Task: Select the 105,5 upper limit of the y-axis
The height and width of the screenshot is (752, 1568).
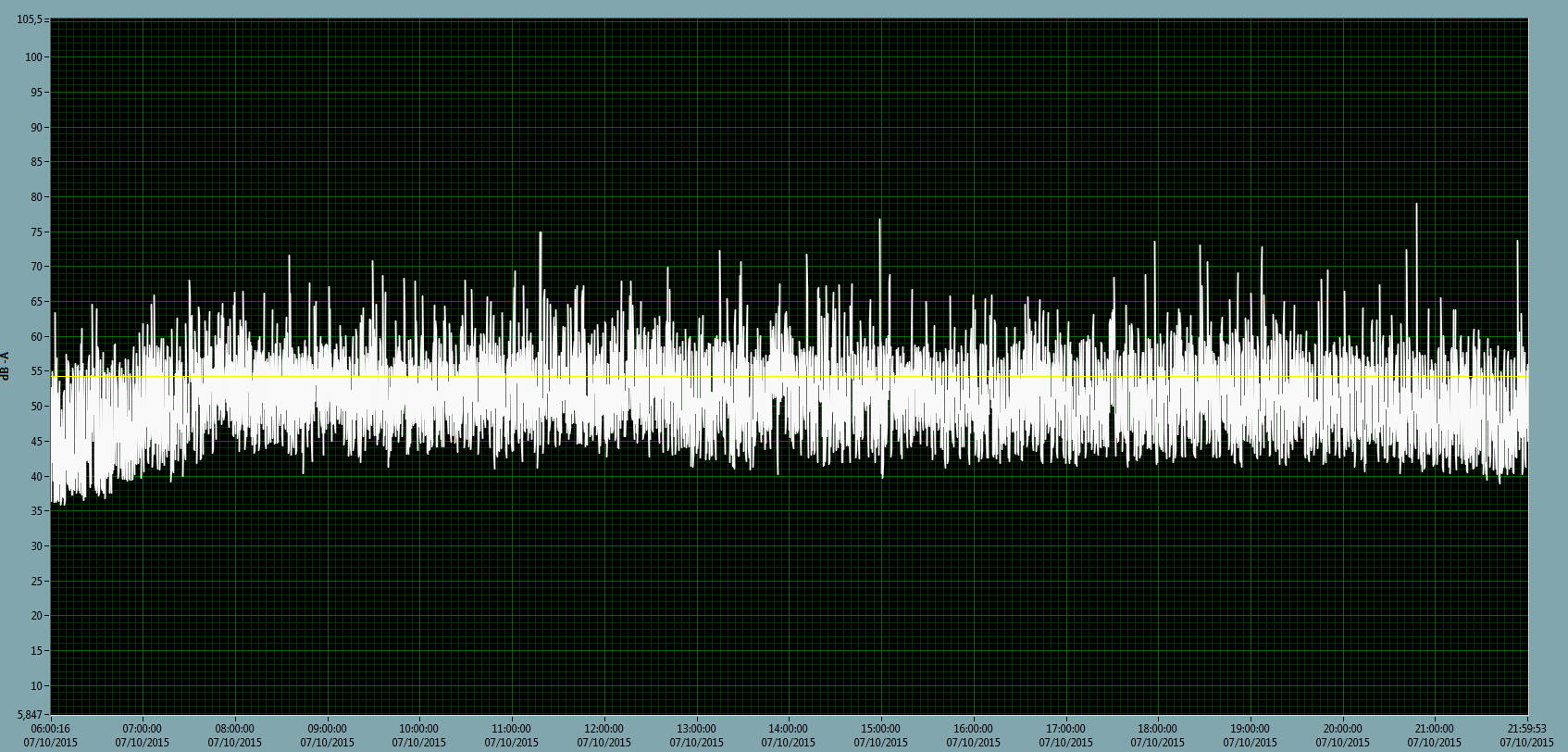Action: pyautogui.click(x=30, y=20)
